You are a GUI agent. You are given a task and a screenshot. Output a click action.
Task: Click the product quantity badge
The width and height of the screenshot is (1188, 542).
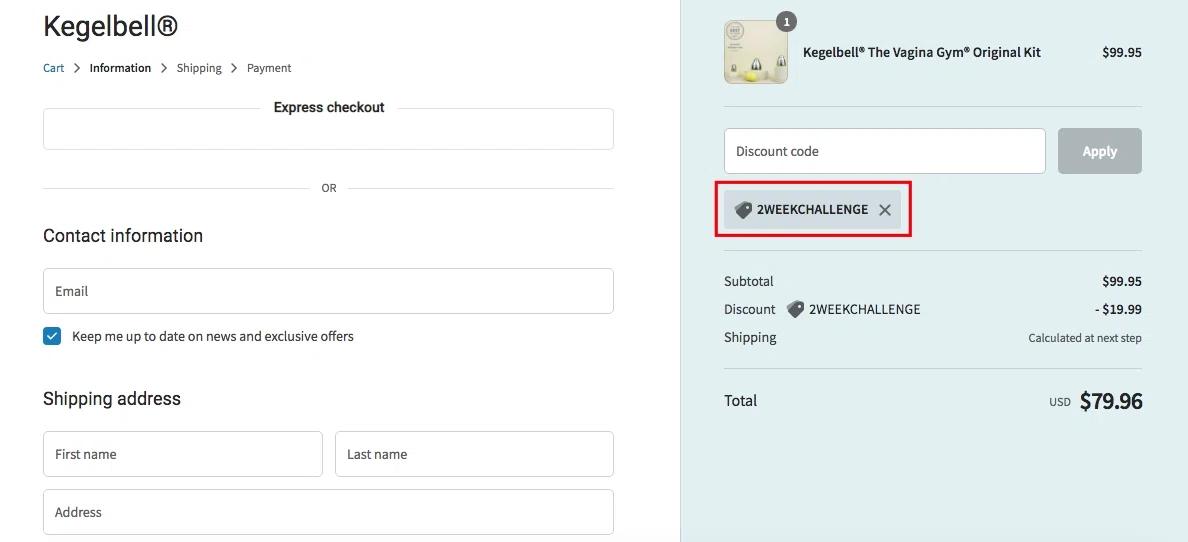click(786, 22)
